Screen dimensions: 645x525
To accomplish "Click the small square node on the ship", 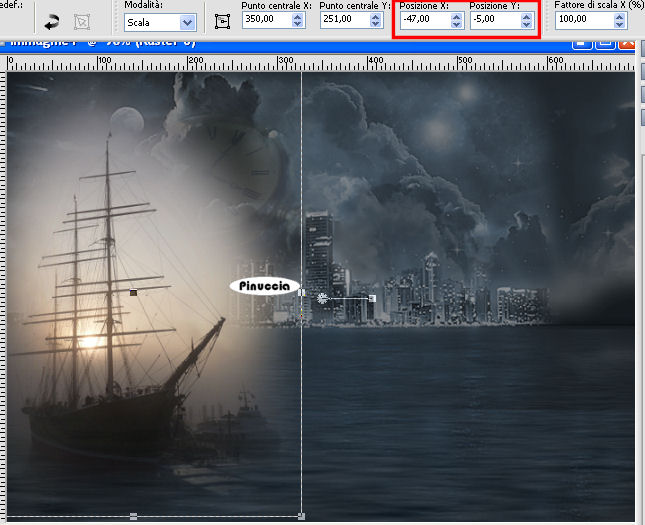I will click(133, 293).
